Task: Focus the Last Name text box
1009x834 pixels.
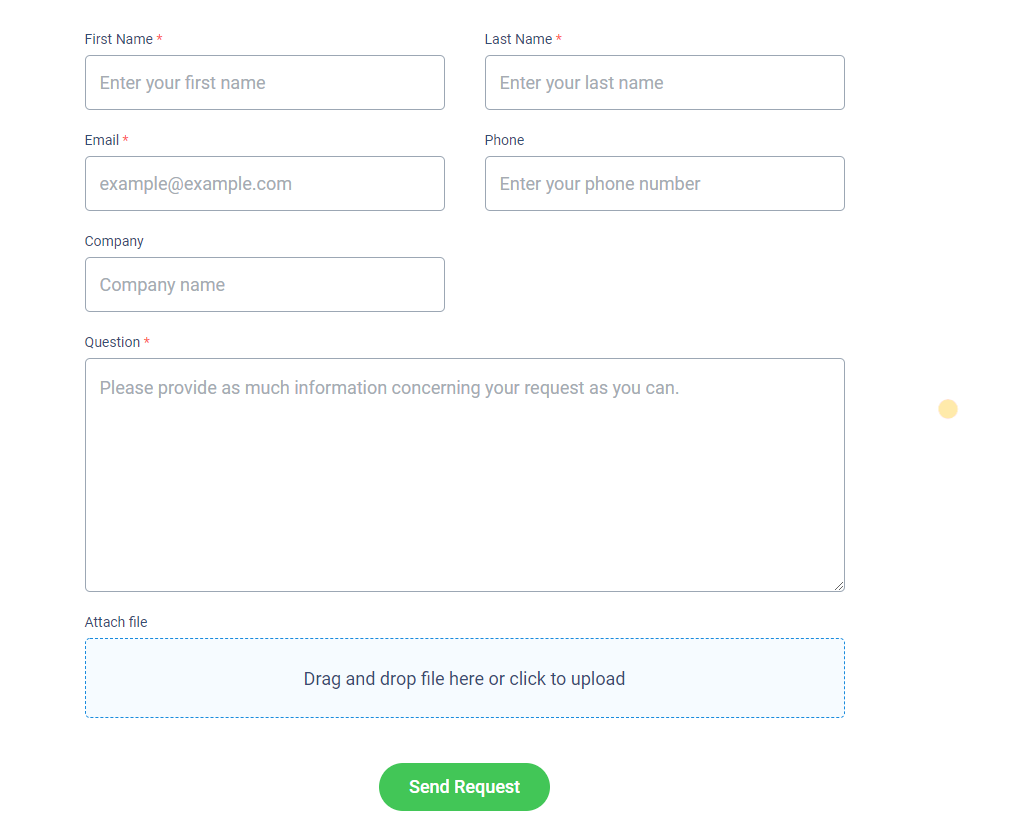Action: tap(664, 83)
